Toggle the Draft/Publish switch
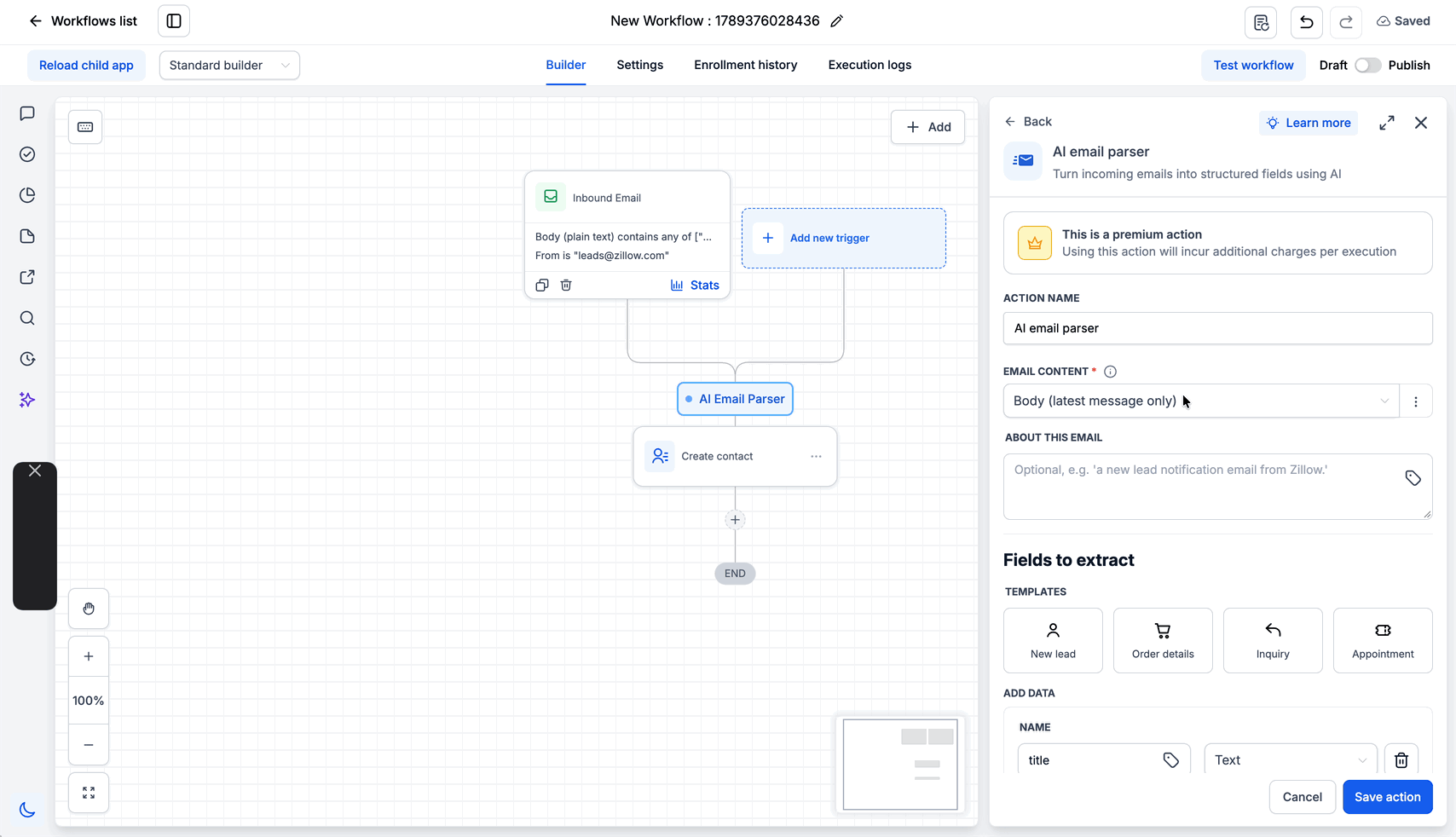1456x837 pixels. [x=1367, y=66]
